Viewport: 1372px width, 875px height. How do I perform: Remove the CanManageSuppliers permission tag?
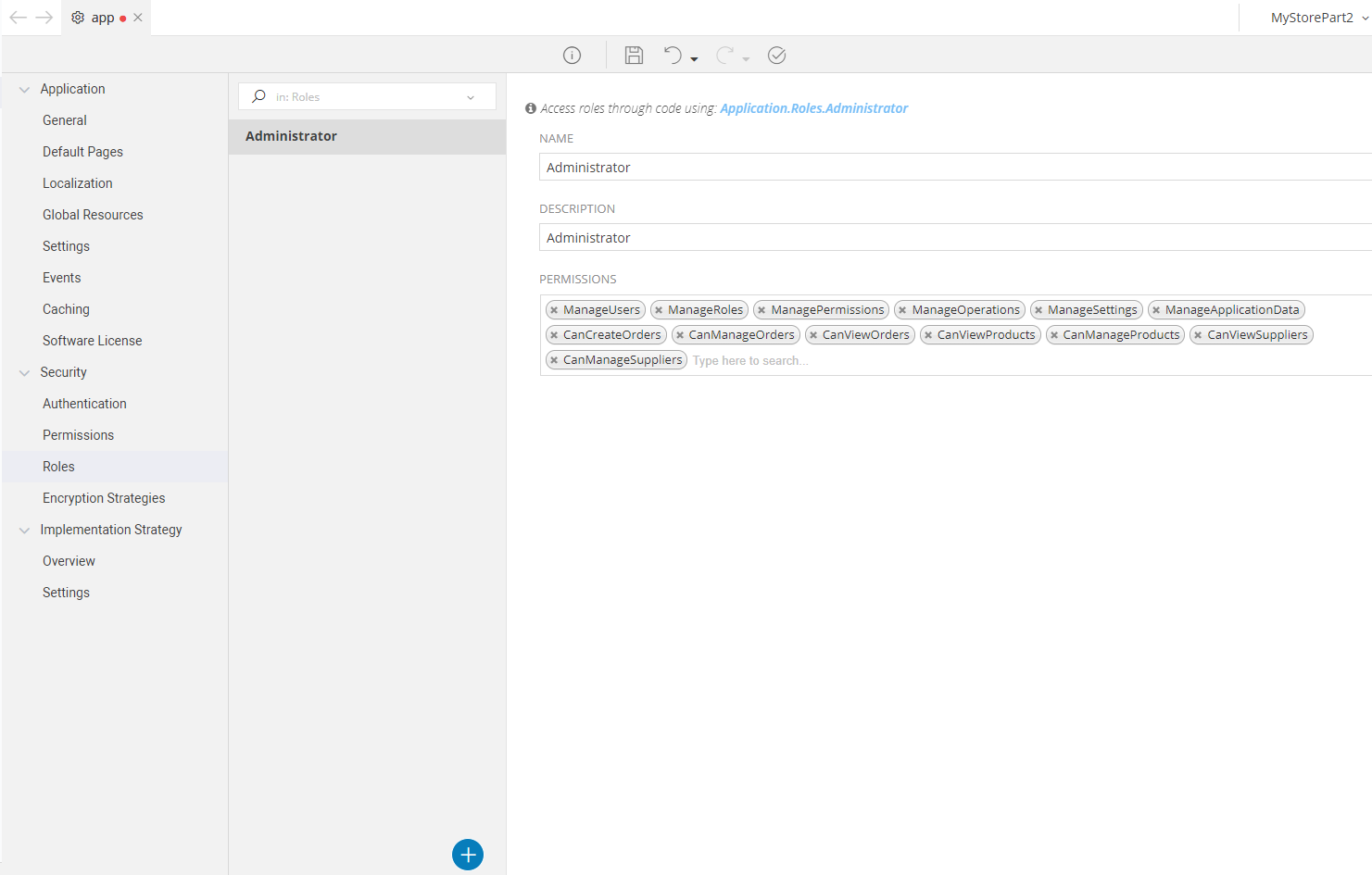[x=554, y=360]
